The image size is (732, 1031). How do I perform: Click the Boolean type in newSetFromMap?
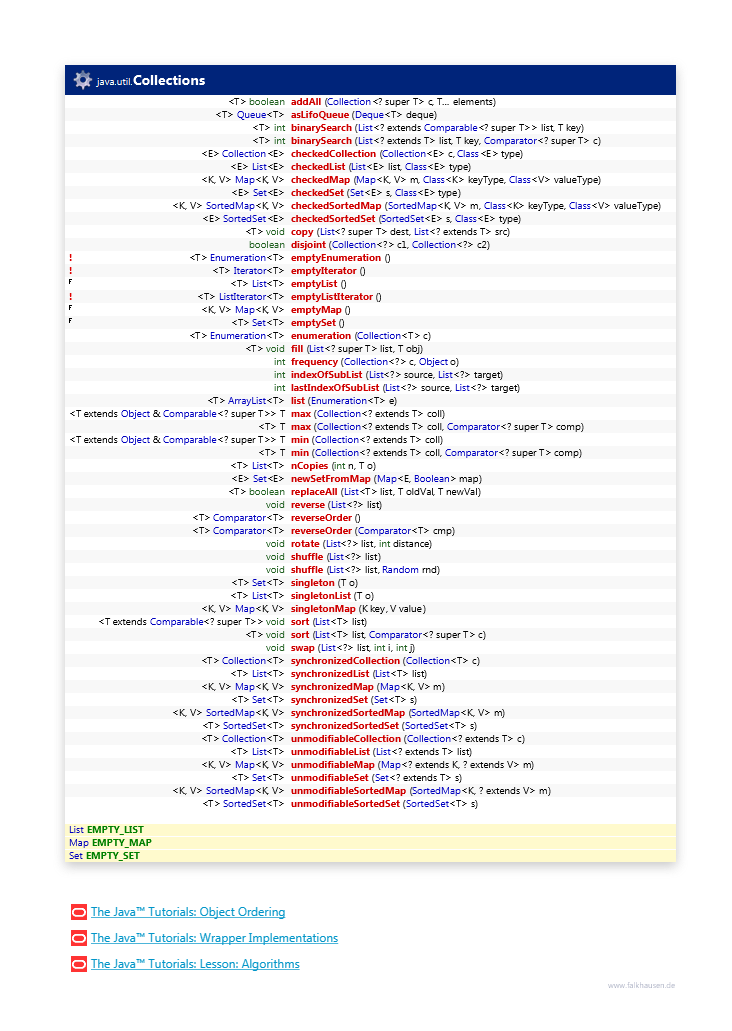click(x=431, y=479)
